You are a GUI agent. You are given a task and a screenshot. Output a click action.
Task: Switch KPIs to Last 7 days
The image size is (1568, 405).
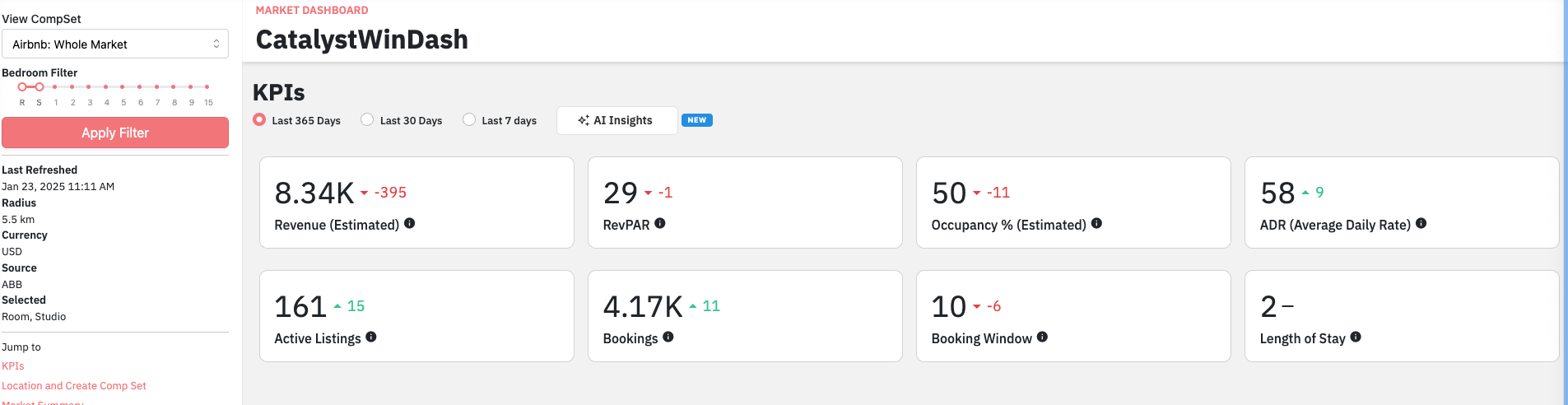[469, 119]
